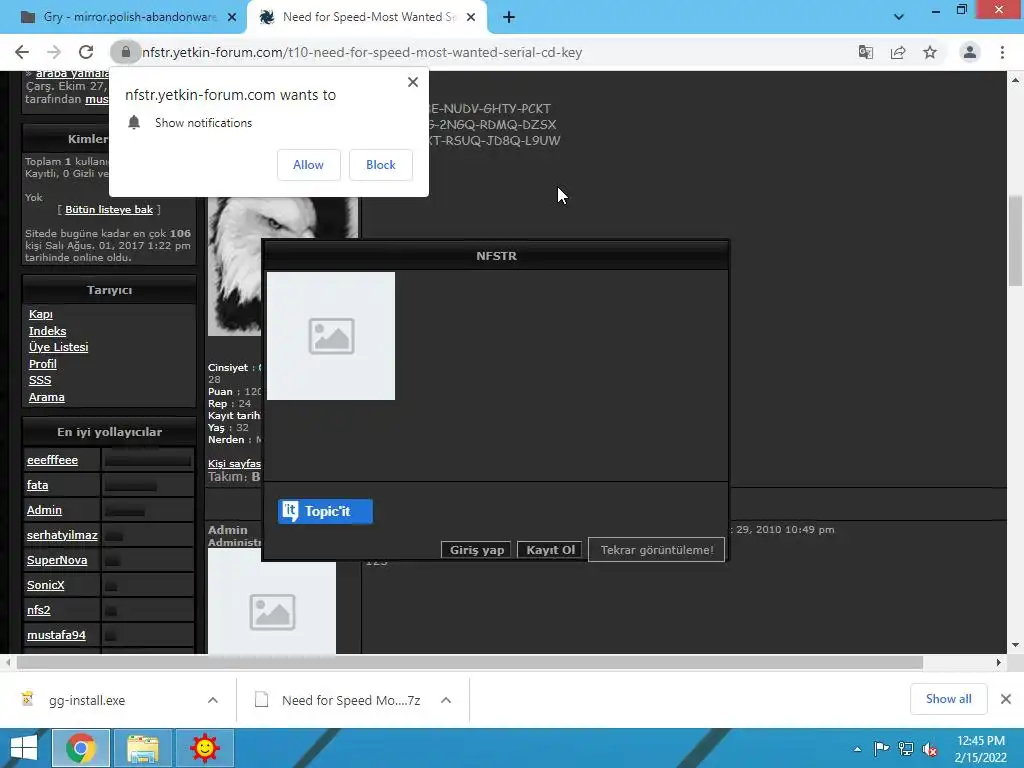
Task: Open serhatyilmaz user profile
Action: click(x=62, y=535)
